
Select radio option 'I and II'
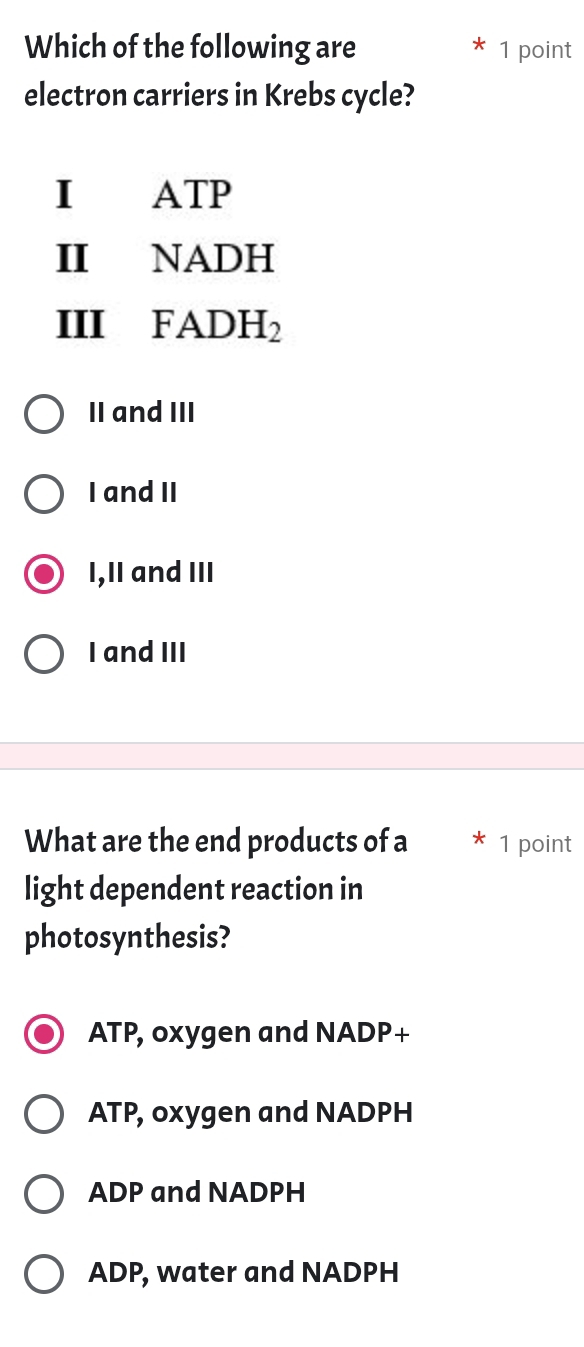tap(44, 493)
